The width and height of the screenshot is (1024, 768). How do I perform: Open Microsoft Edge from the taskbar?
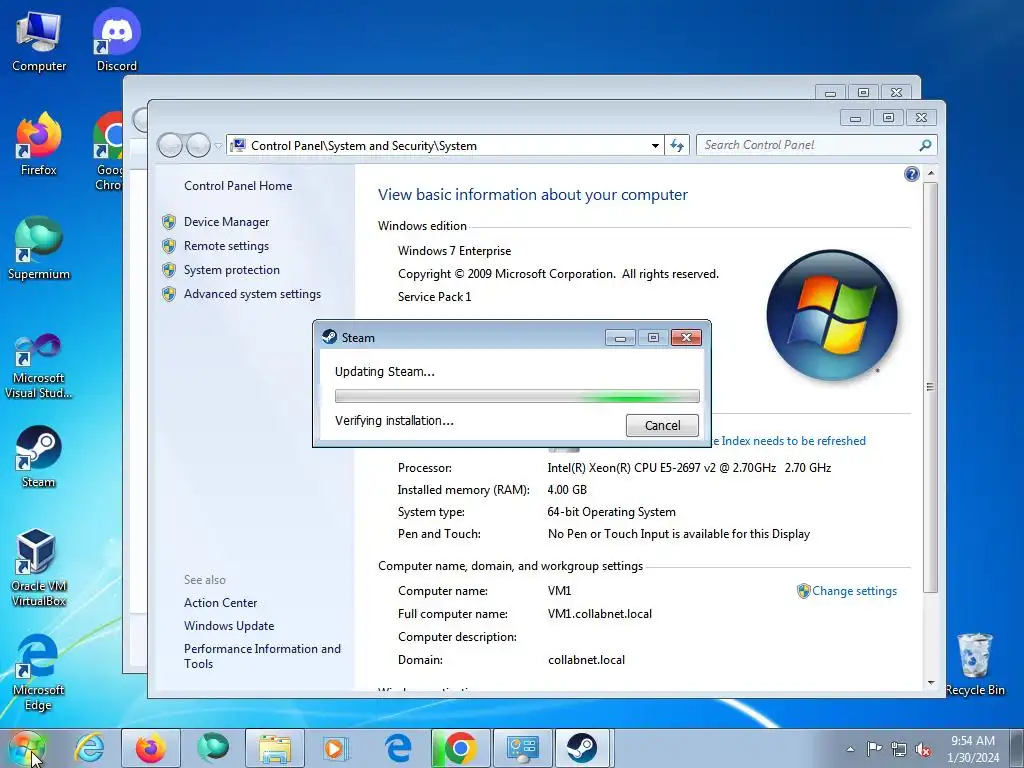tap(398, 748)
